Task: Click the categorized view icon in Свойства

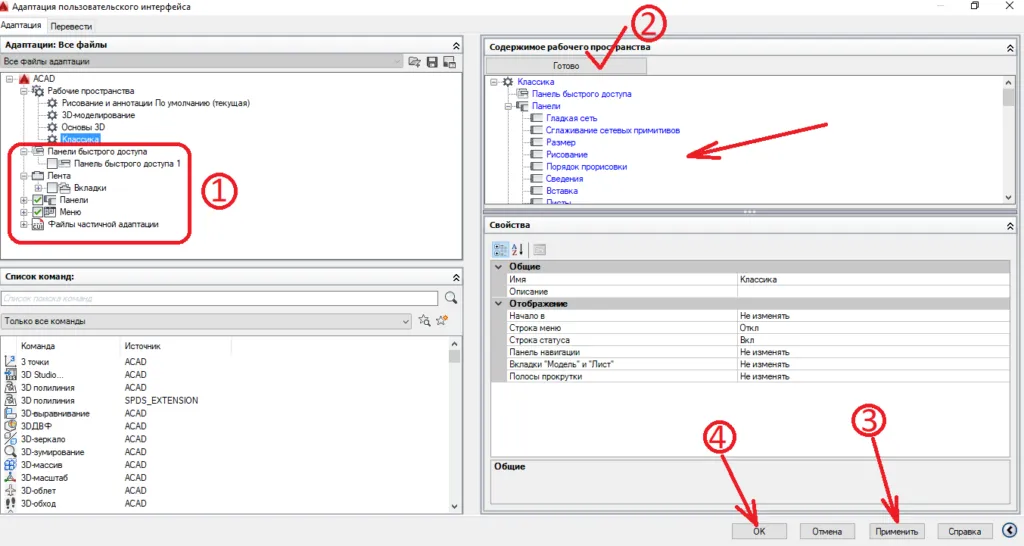Action: 501,249
